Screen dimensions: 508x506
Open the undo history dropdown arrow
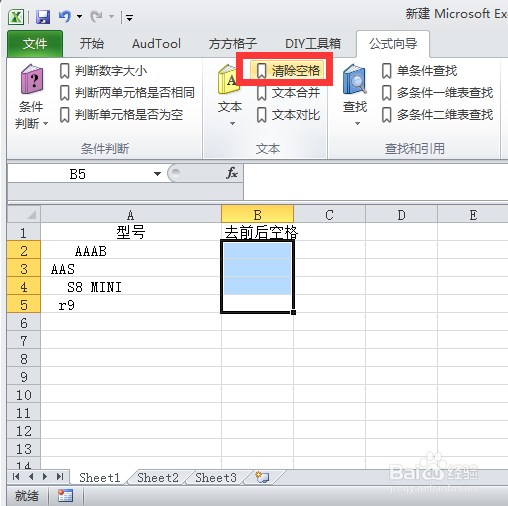tap(79, 16)
